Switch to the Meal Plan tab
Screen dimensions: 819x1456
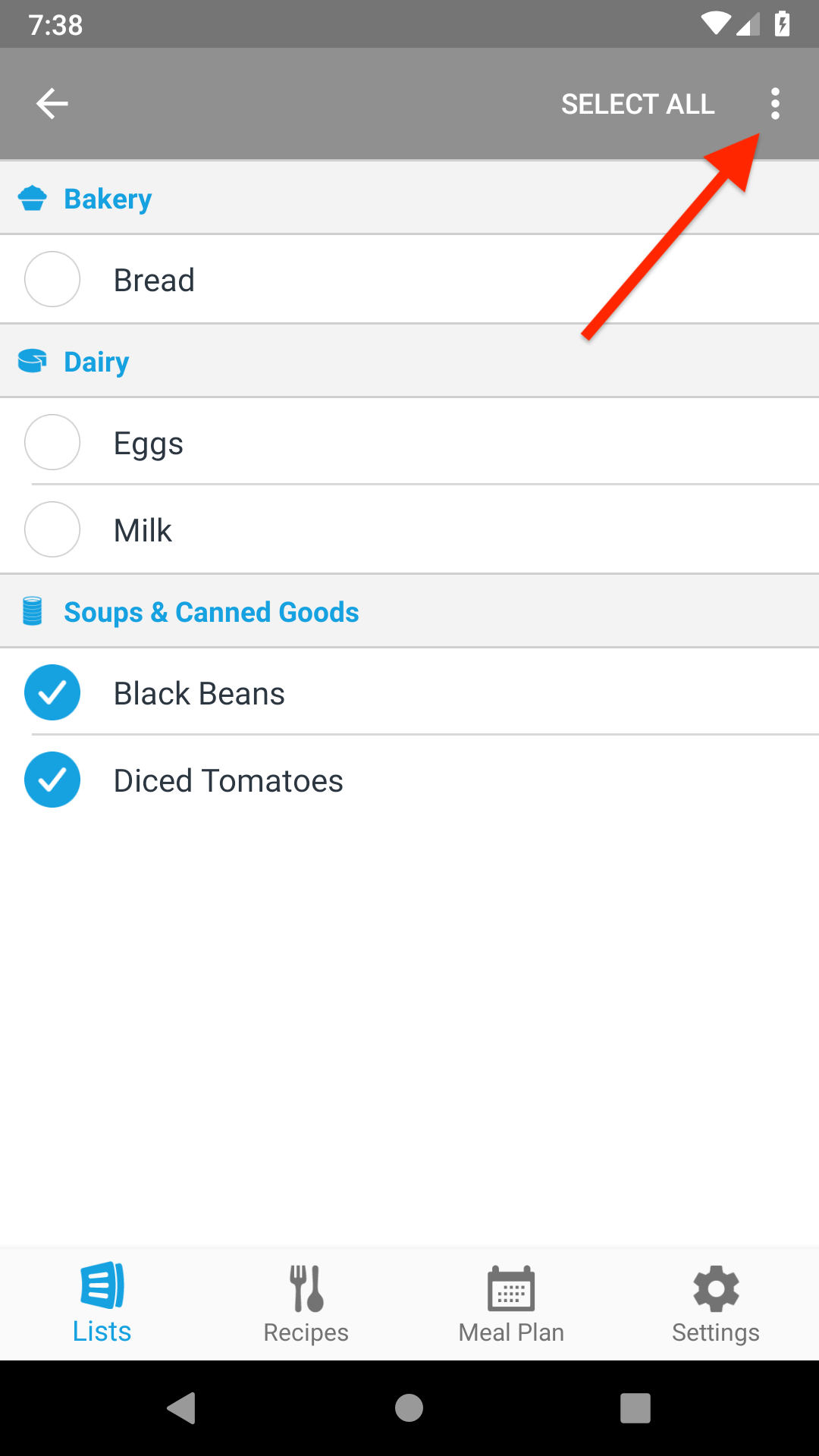coord(512,1303)
